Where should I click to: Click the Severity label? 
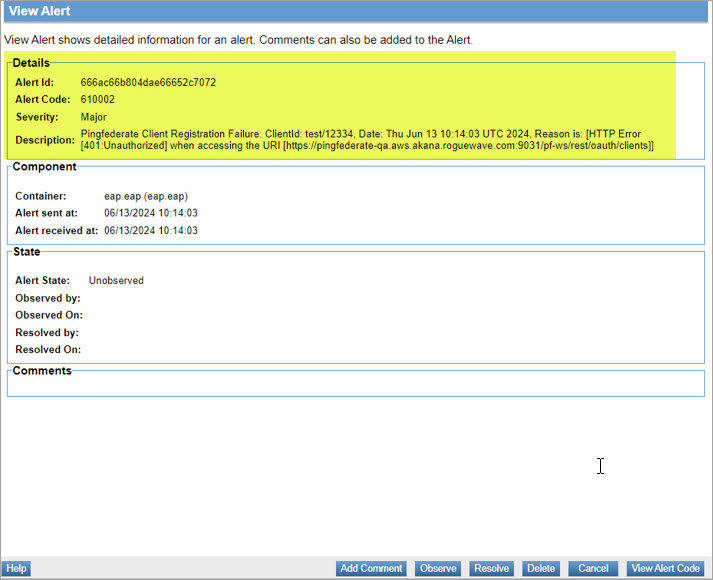(37, 117)
